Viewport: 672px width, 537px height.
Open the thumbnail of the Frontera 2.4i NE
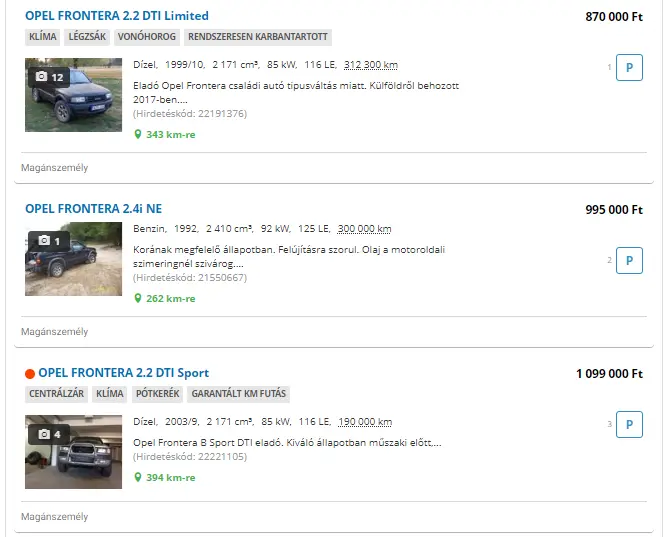click(x=73, y=259)
